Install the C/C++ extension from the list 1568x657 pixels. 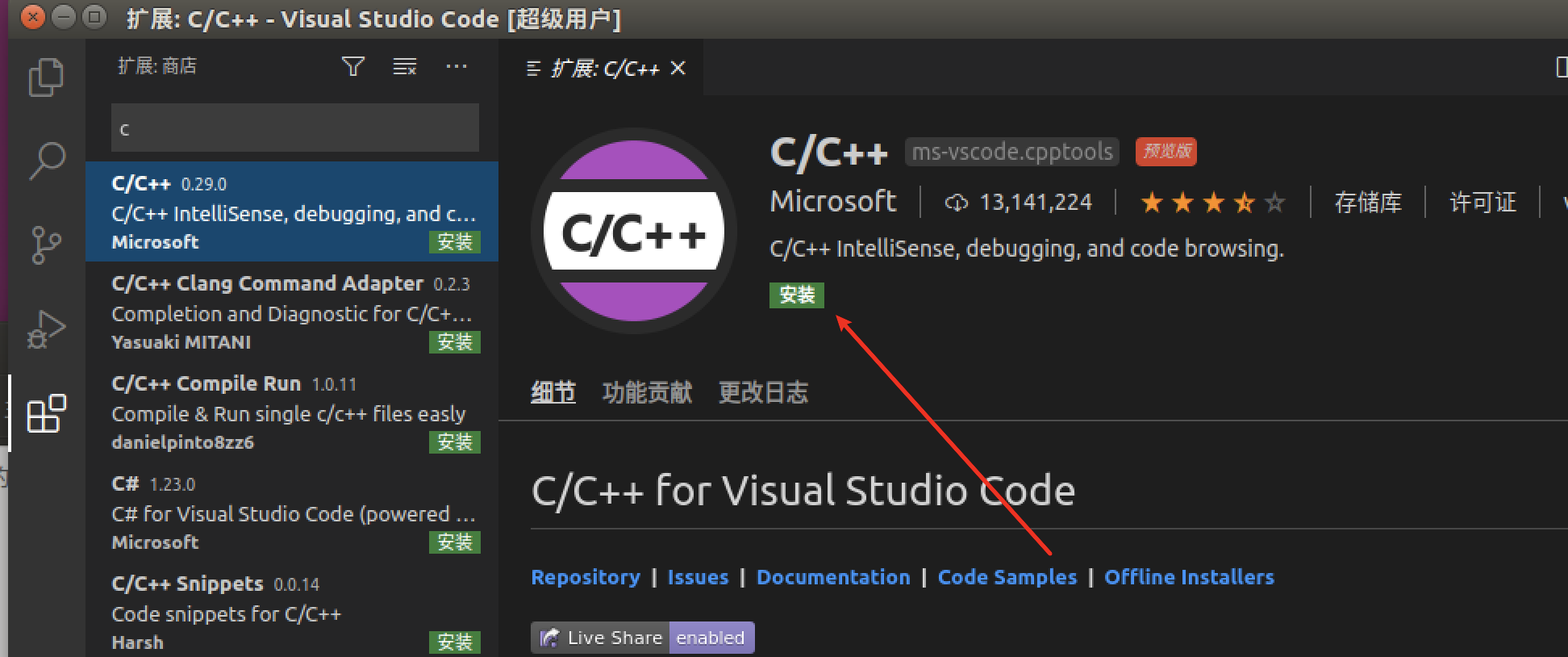tap(455, 242)
